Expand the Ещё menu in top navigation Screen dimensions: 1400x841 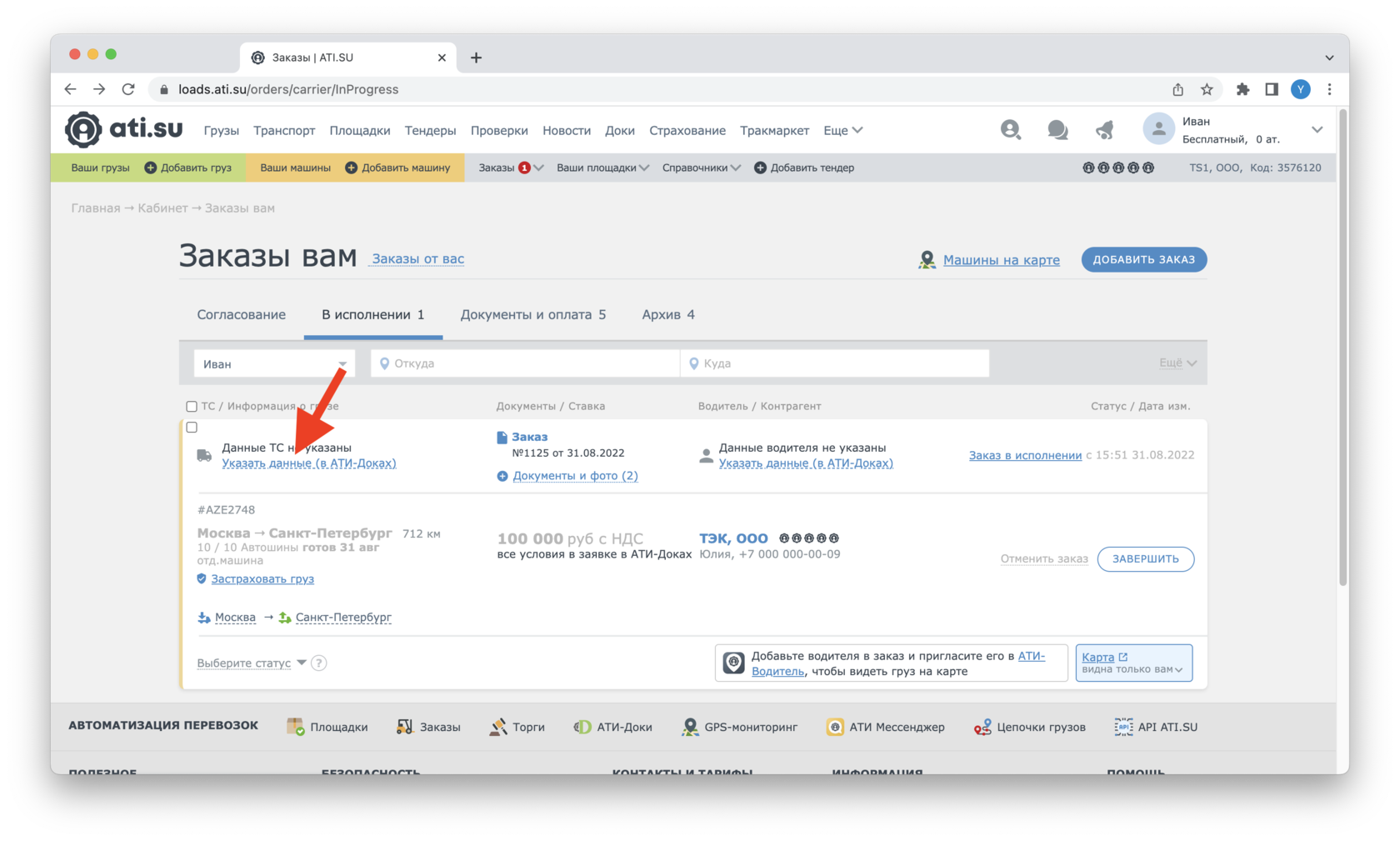(842, 130)
